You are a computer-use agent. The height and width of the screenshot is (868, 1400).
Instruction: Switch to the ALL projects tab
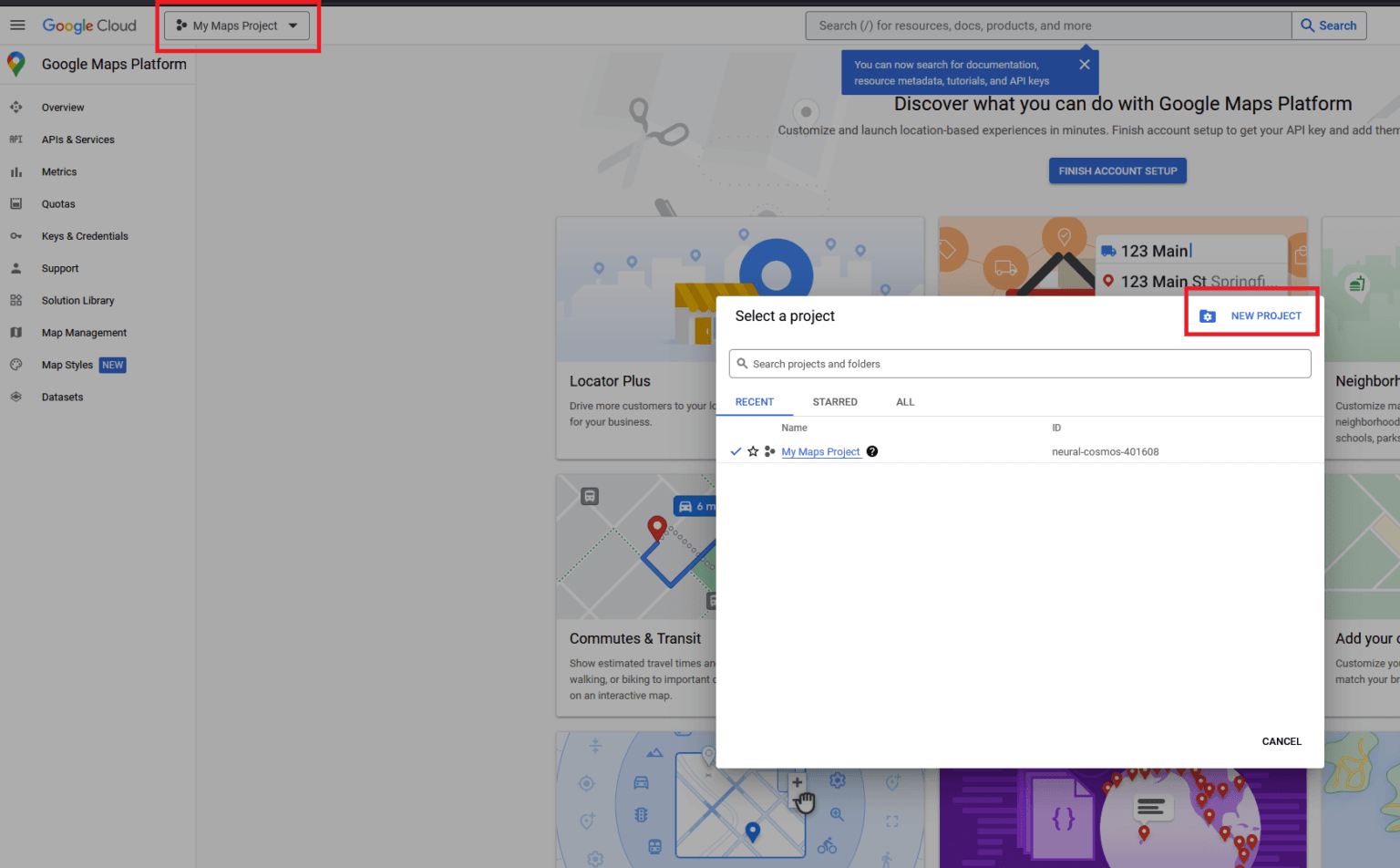[904, 401]
